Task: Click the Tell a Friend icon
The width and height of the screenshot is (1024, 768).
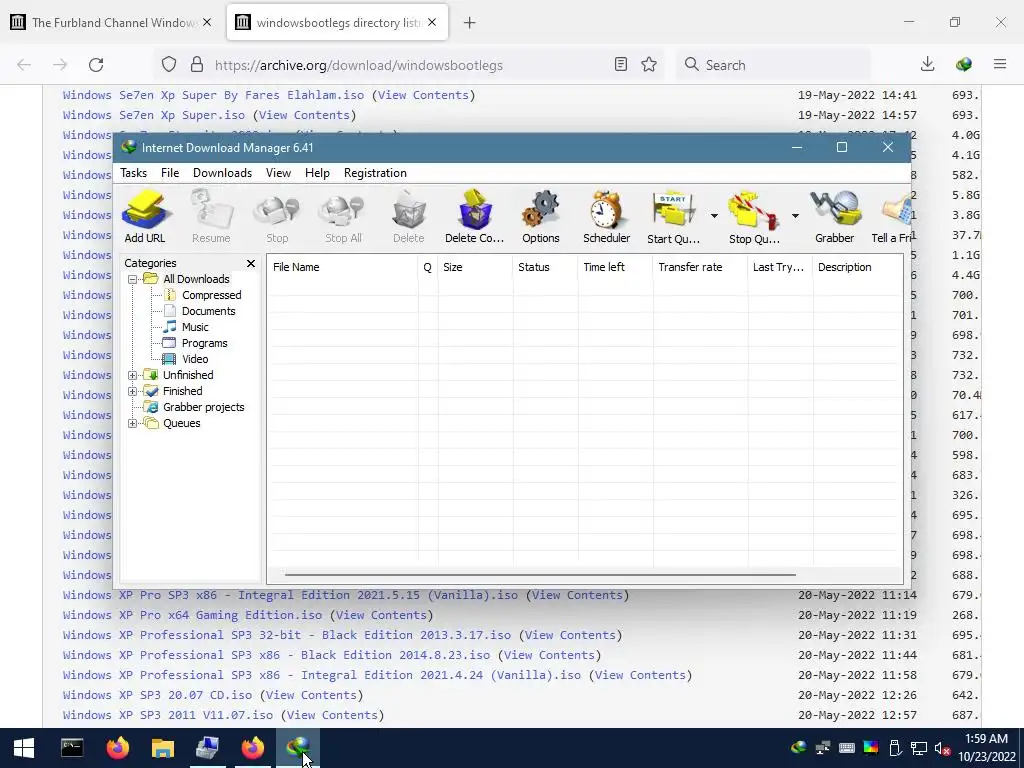Action: pos(892,216)
